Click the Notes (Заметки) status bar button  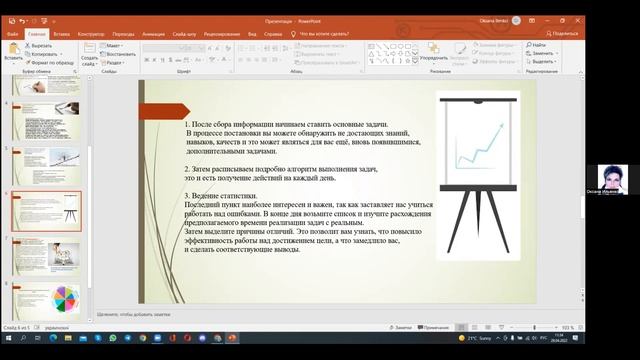pos(400,327)
